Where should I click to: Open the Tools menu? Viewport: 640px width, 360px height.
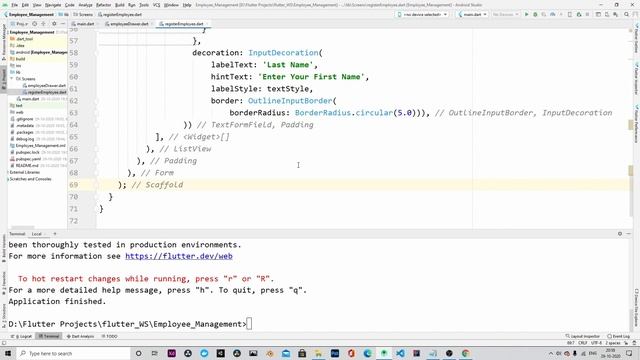pos(144,5)
